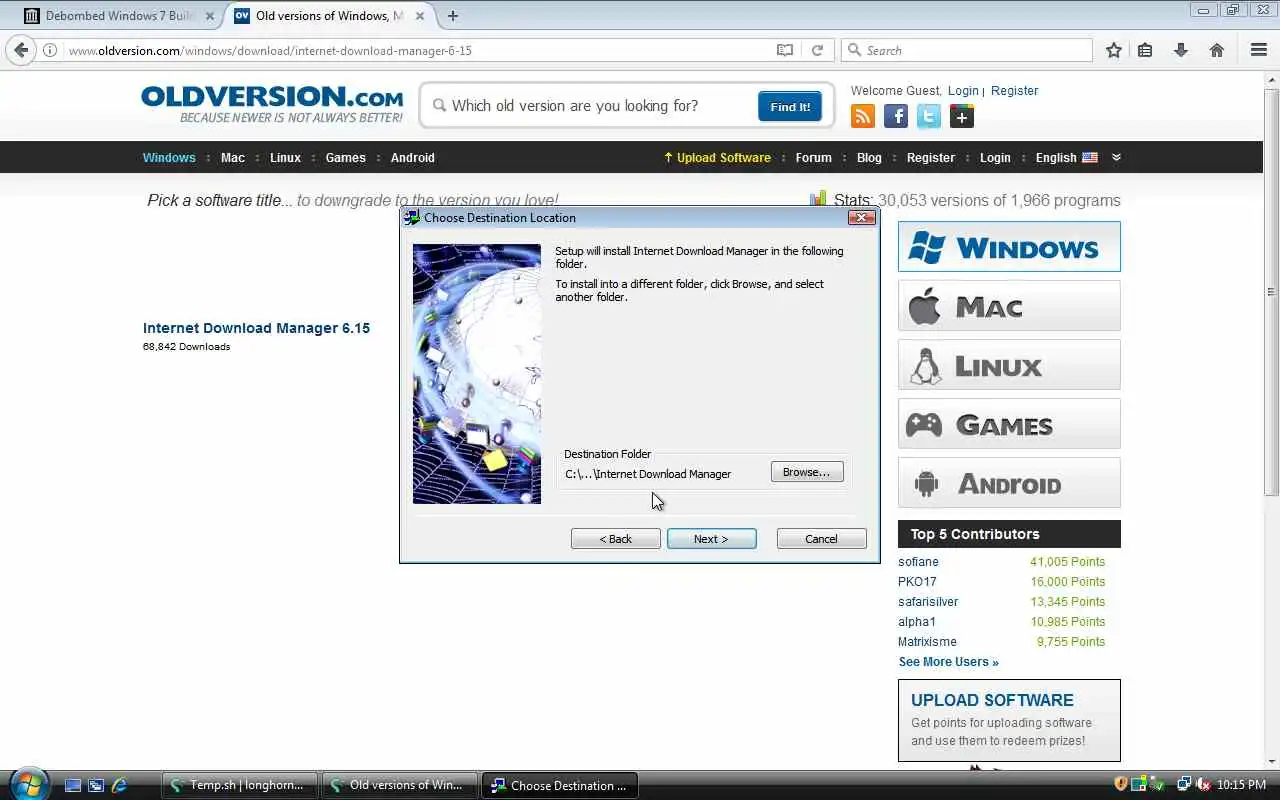
Task: Click Register link beside Welcome Guest
Action: (x=1015, y=91)
